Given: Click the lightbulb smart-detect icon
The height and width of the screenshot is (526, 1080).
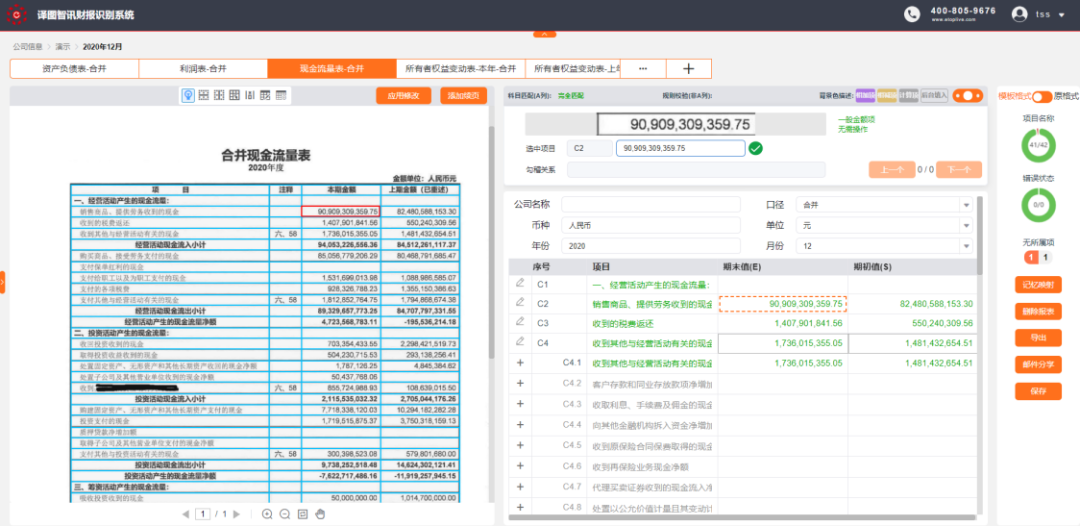Looking at the screenshot, I should click(x=187, y=96).
